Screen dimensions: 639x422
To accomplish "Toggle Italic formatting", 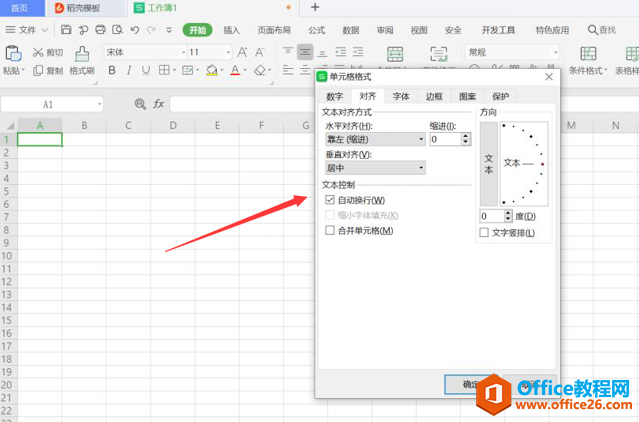I will pos(129,70).
